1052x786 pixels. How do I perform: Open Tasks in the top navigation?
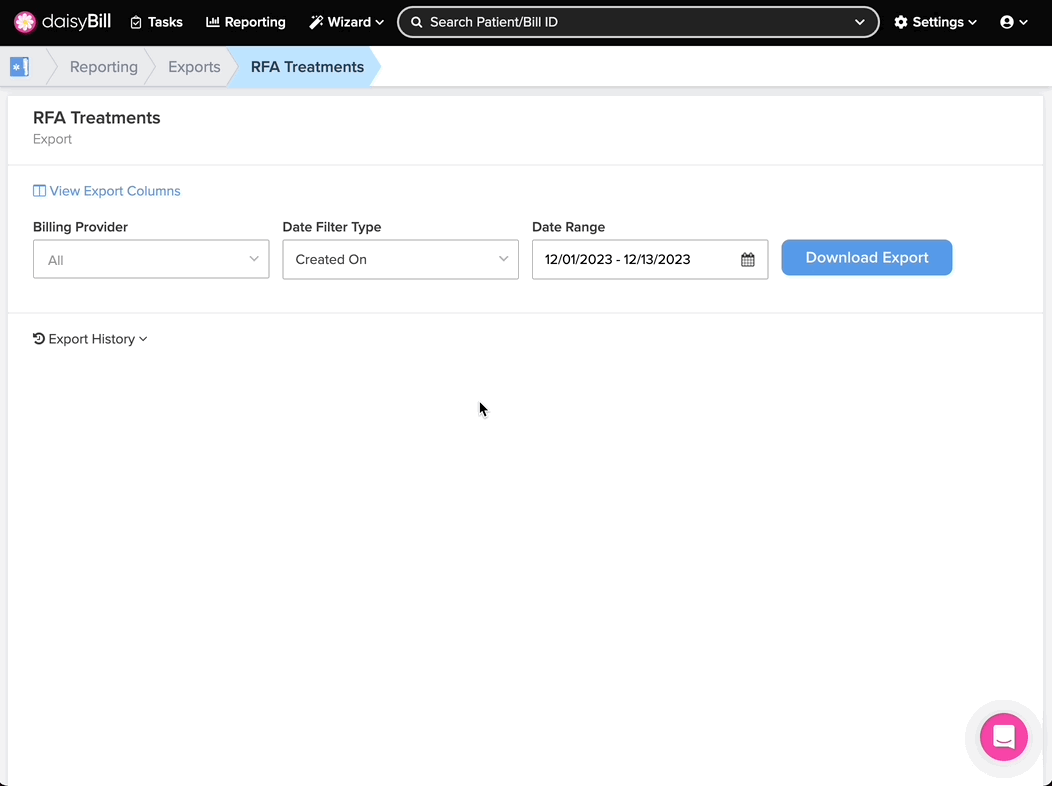click(156, 22)
